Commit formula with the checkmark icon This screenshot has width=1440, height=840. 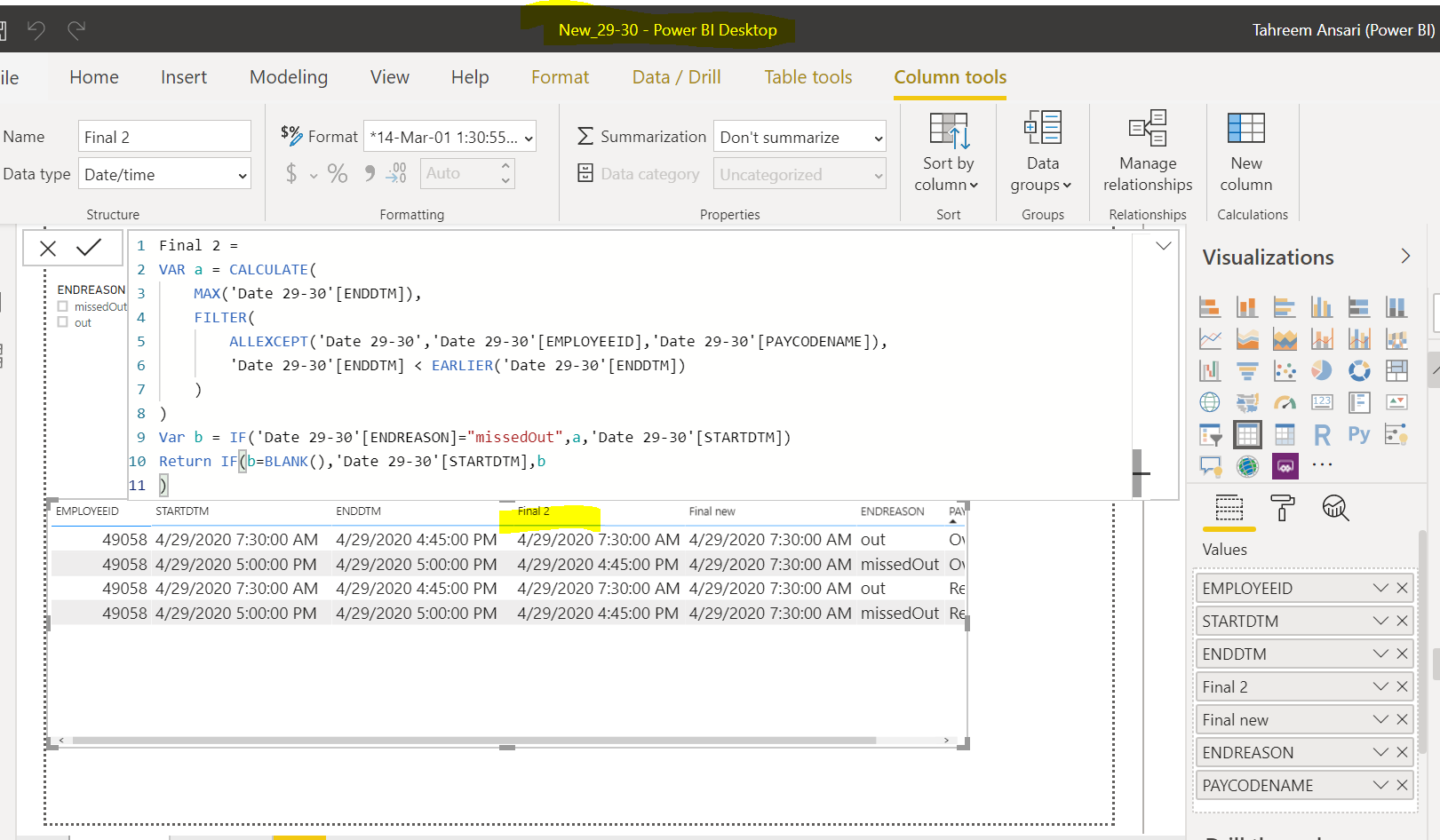pos(89,248)
